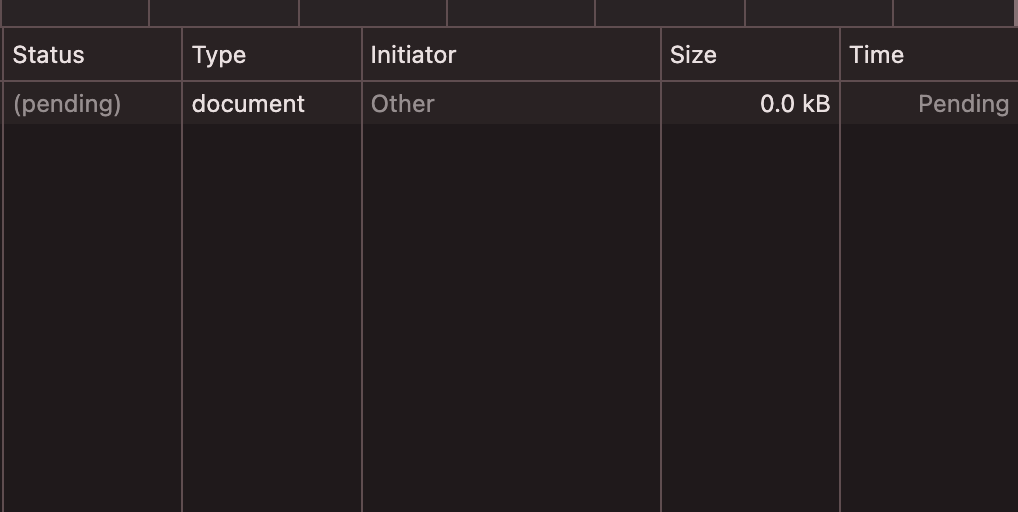Sort requests by the Type column header
The image size is (1018, 512).
[x=272, y=55]
